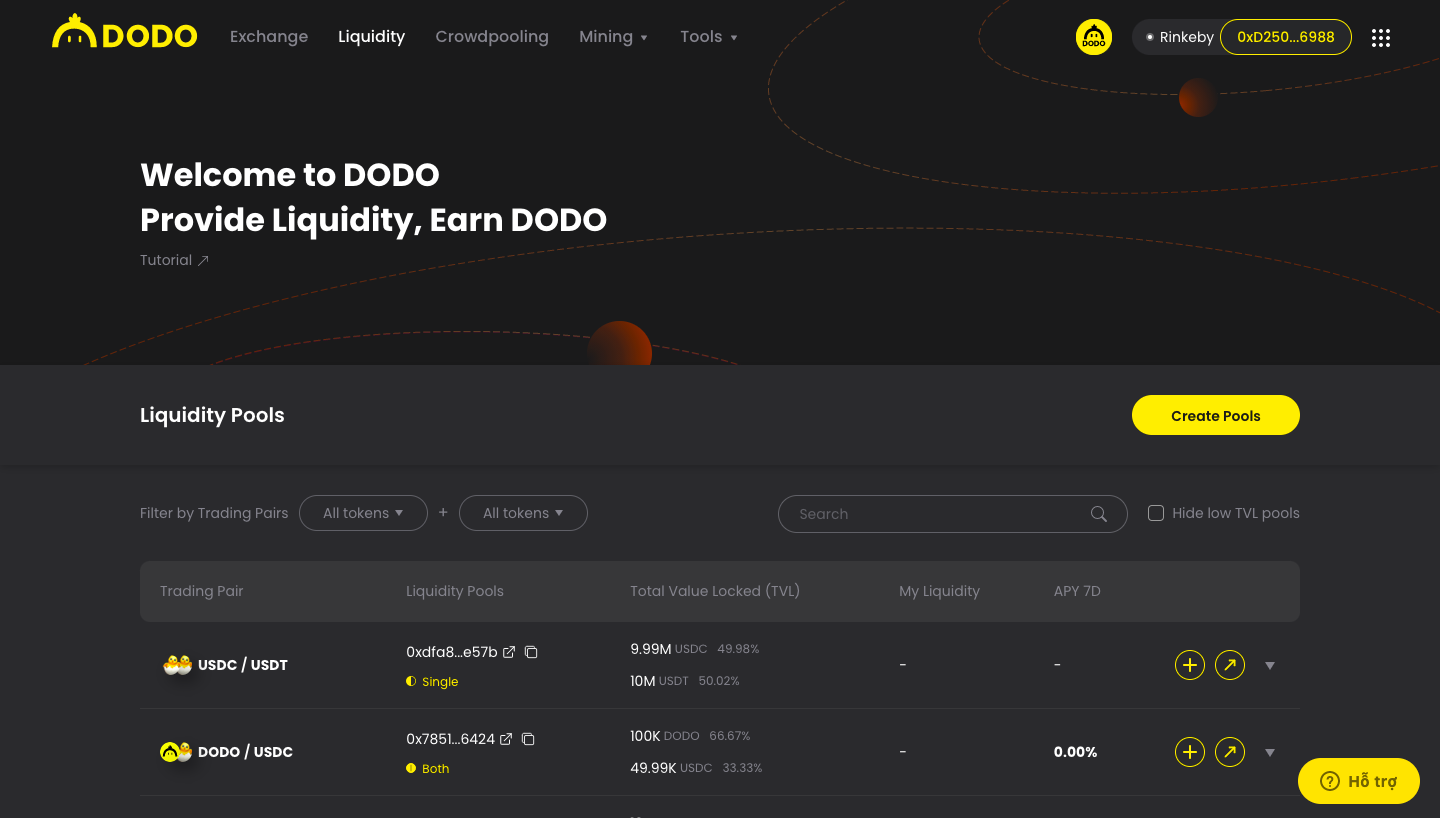Add liquidity to the USDC / USDT pool
The height and width of the screenshot is (818, 1440).
click(x=1189, y=665)
